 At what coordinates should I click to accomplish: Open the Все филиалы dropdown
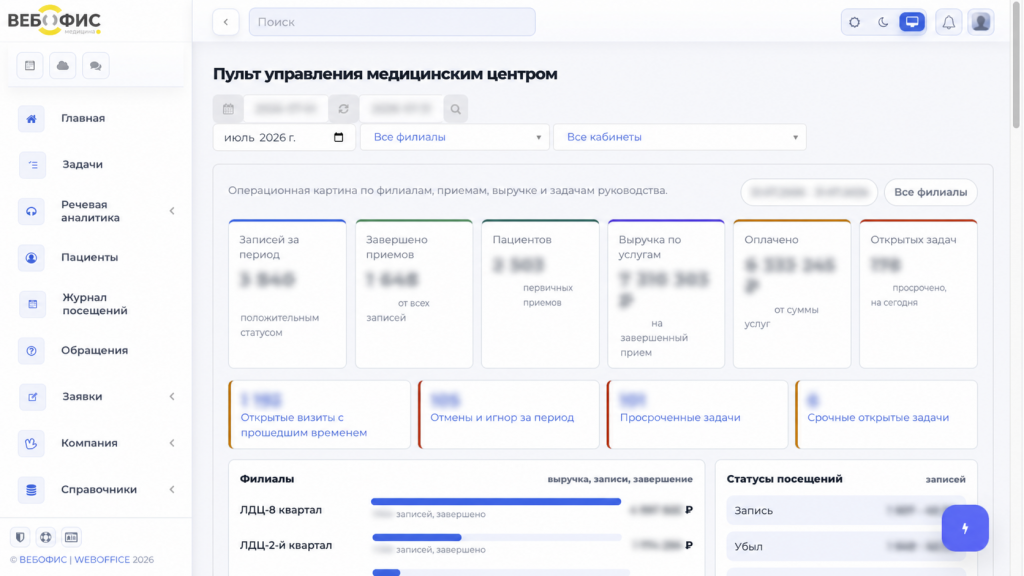(x=455, y=137)
